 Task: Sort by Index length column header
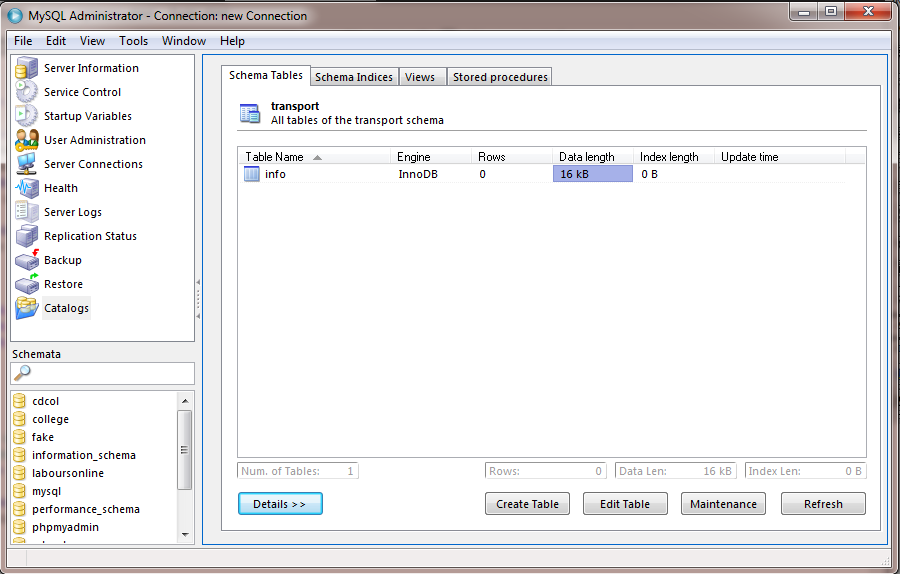tap(674, 157)
